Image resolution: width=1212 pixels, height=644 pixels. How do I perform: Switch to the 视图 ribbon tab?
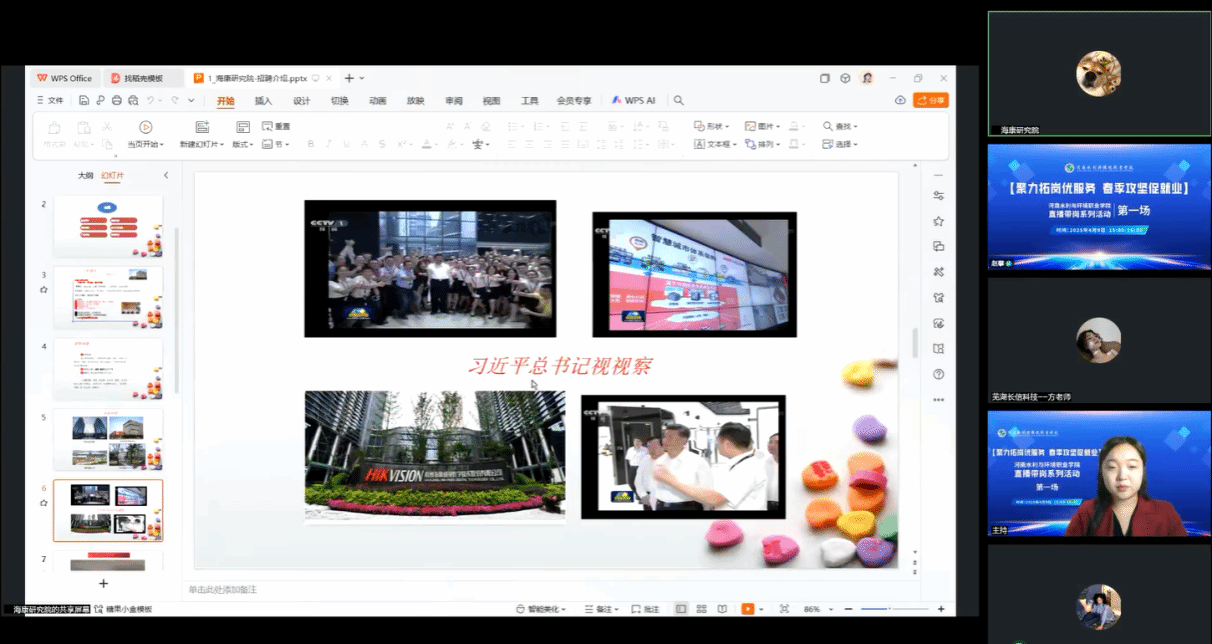click(x=491, y=101)
